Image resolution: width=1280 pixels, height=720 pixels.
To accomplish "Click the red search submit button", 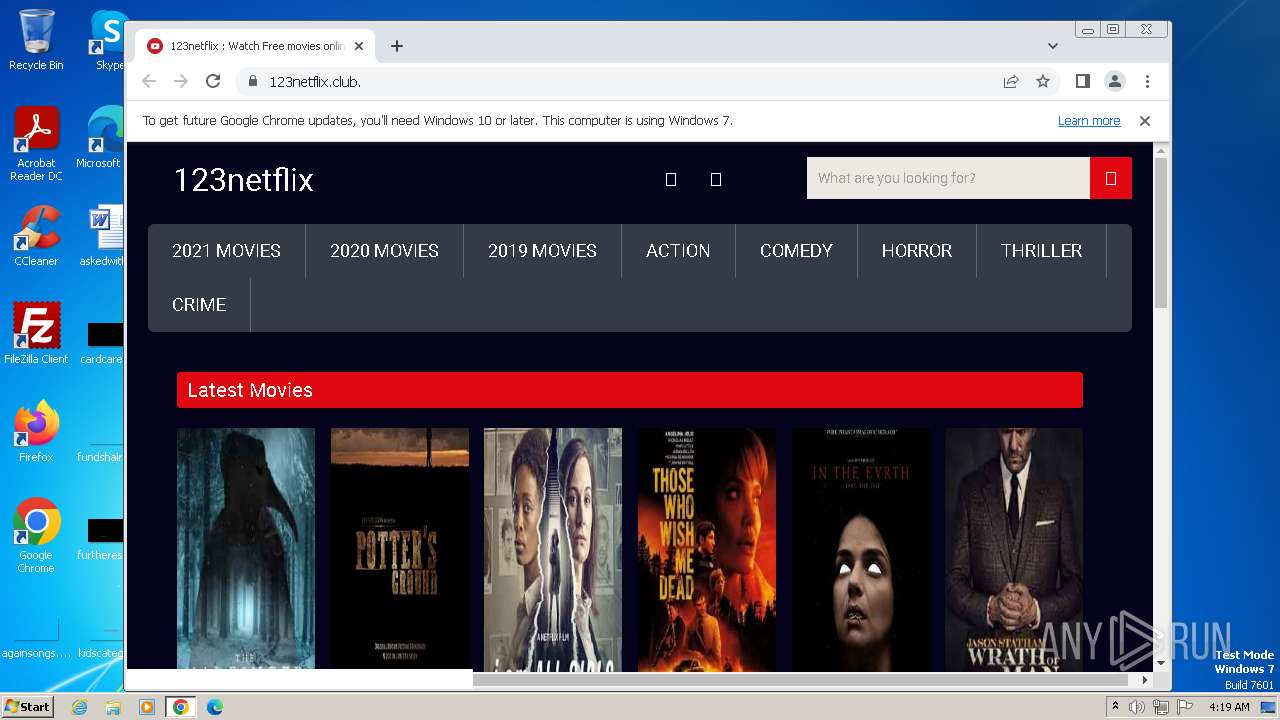I will [x=1111, y=178].
